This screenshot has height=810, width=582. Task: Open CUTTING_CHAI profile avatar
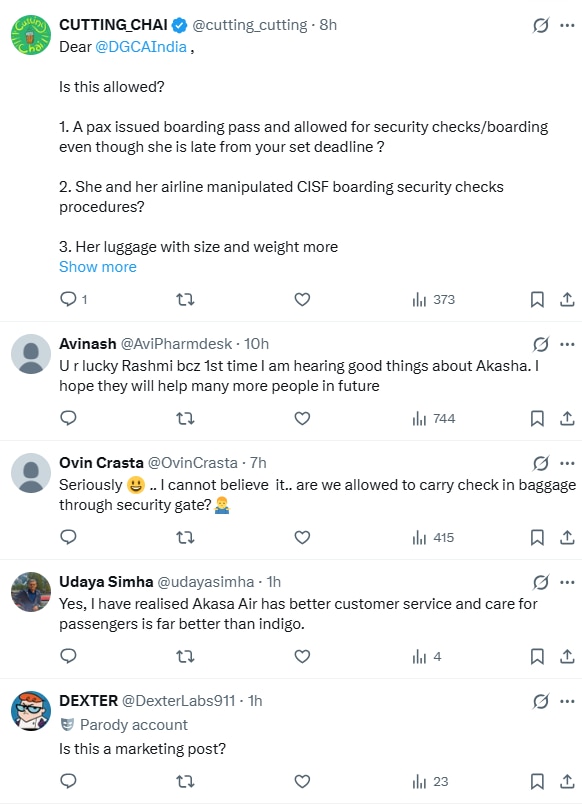click(x=31, y=35)
